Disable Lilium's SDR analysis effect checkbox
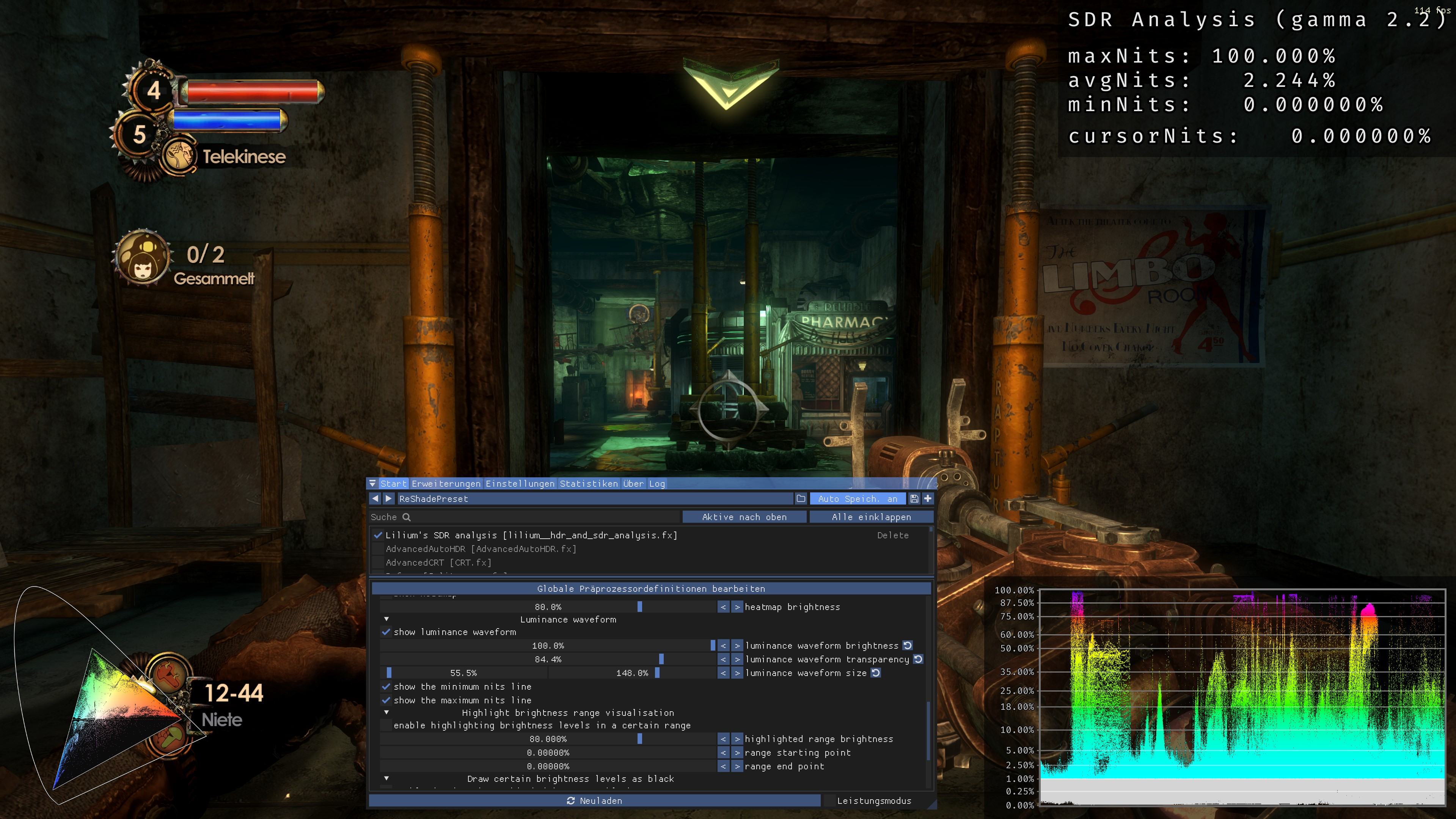Viewport: 1456px width, 819px height. pyautogui.click(x=378, y=535)
